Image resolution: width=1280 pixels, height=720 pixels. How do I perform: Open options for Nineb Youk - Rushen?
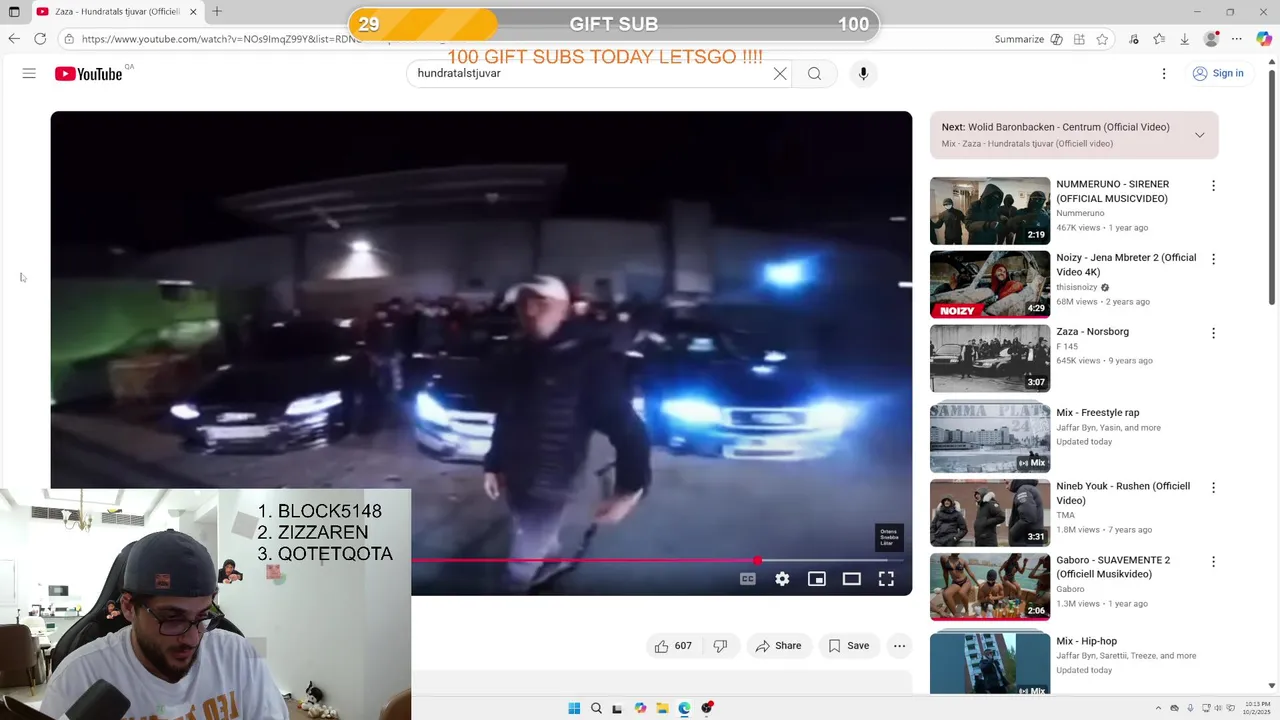(x=1213, y=488)
